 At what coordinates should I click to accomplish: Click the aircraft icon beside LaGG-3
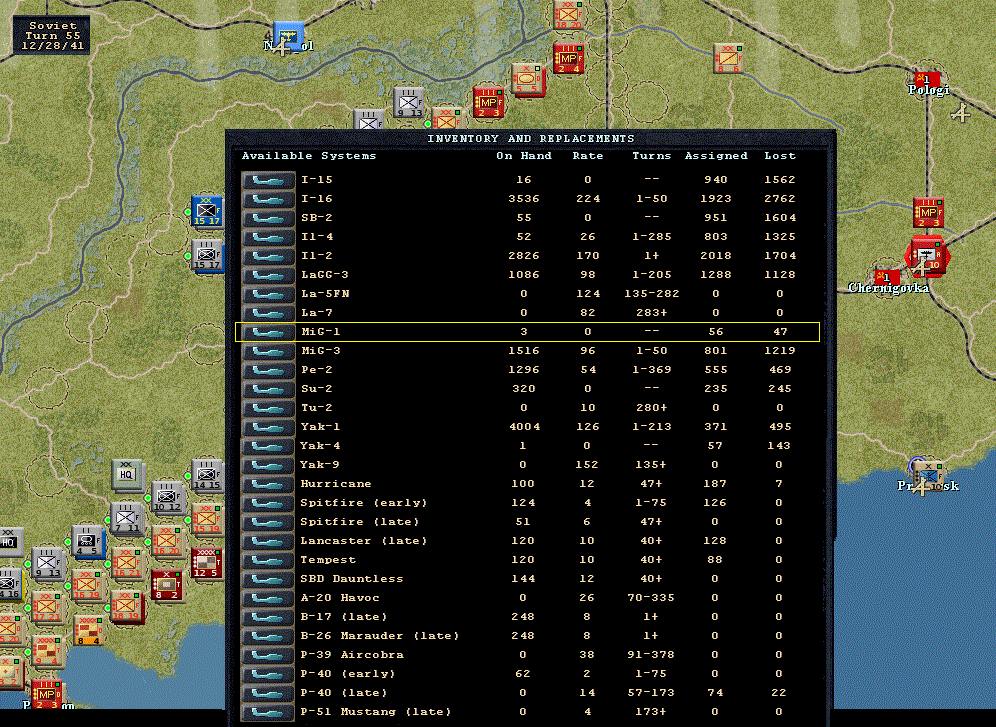click(x=268, y=275)
